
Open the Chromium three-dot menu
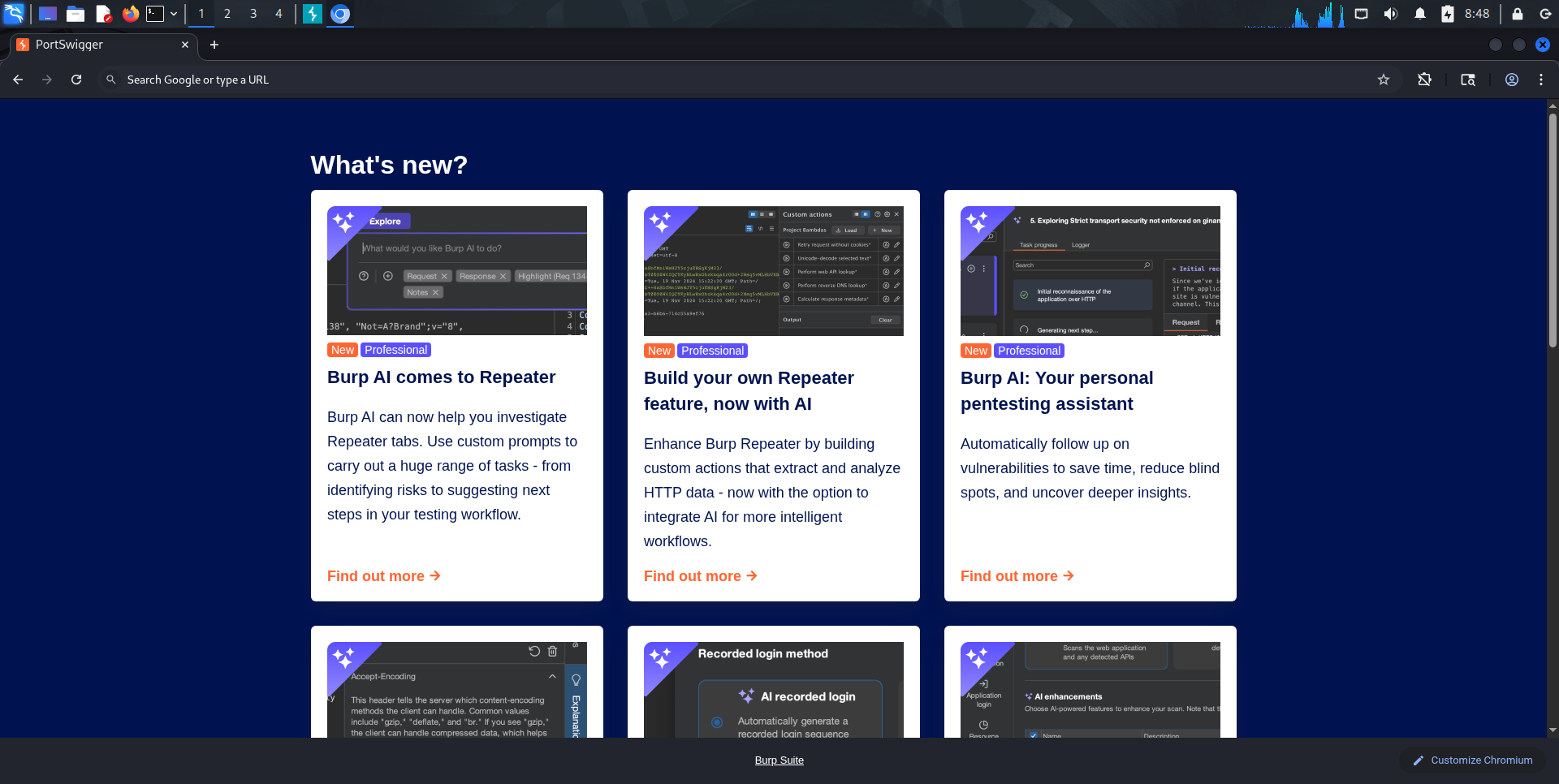click(x=1541, y=80)
